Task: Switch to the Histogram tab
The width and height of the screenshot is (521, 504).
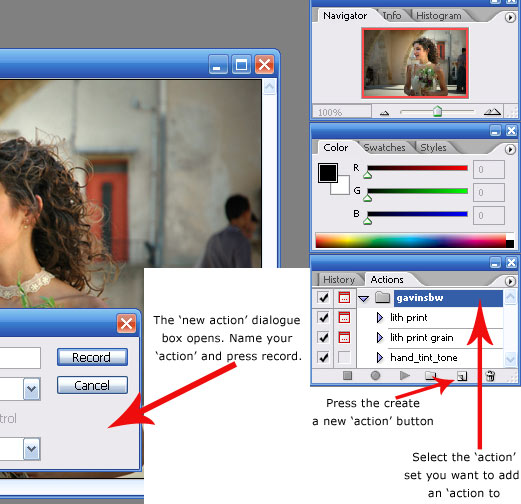Action: (x=439, y=16)
